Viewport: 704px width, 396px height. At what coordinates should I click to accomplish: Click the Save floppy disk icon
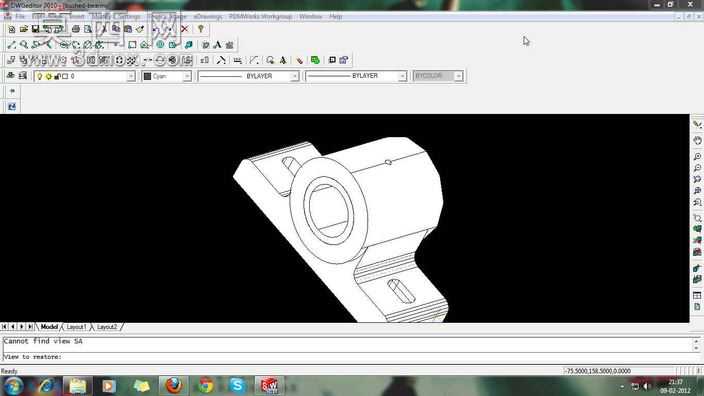(x=35, y=29)
